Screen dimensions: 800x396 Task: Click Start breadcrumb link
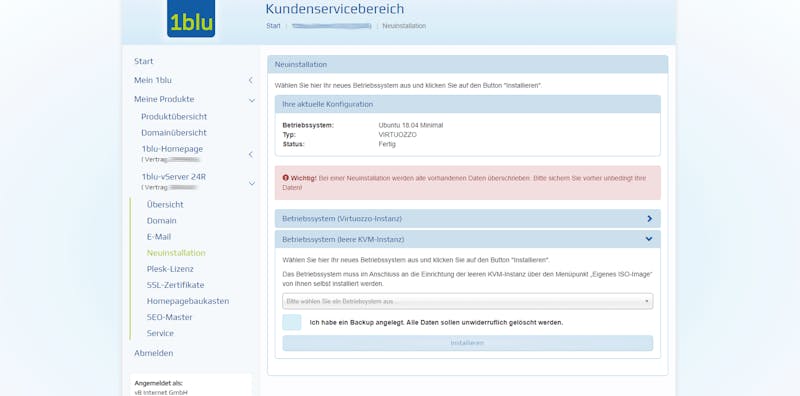point(273,26)
